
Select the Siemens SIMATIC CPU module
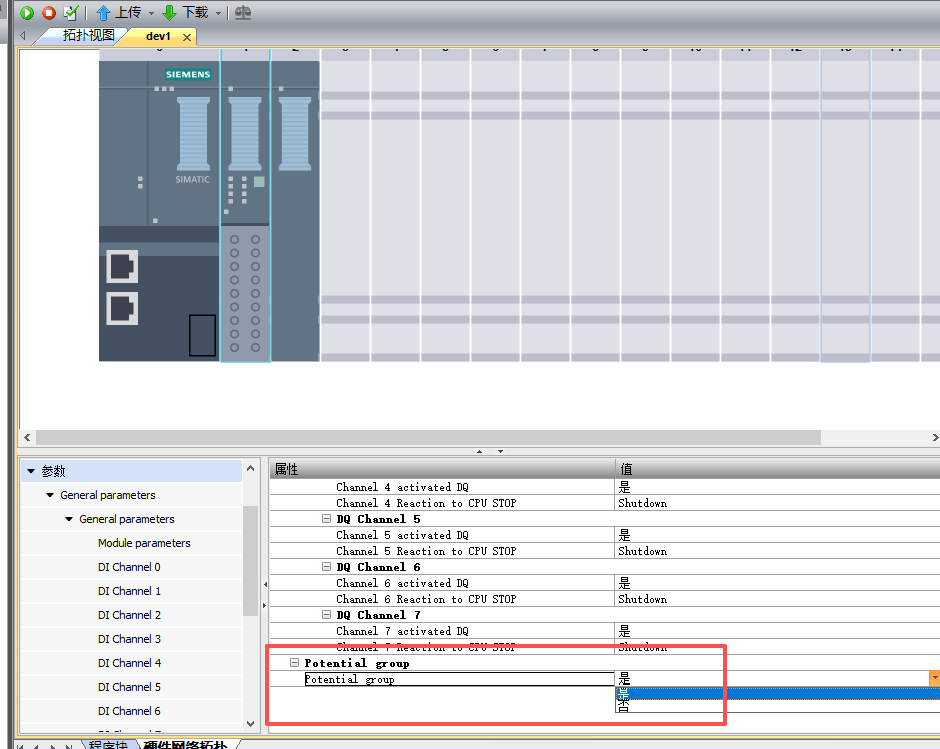coord(159,211)
